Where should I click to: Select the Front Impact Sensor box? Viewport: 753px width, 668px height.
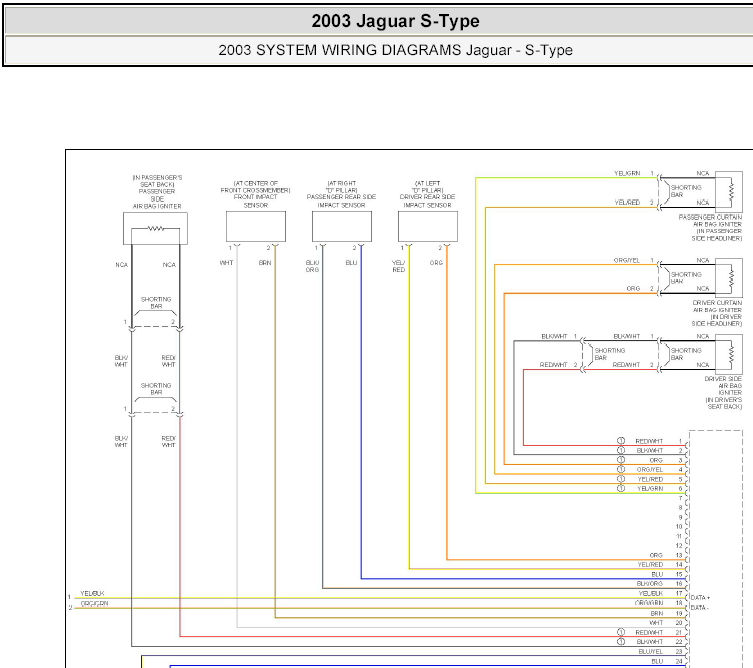(256, 226)
